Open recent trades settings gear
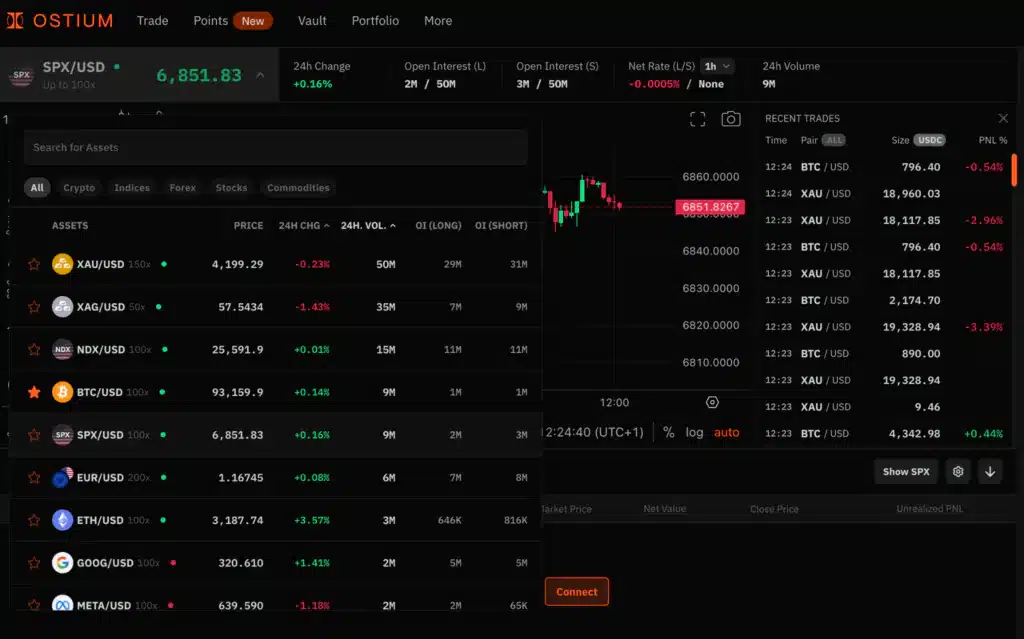1024x639 pixels. tap(958, 470)
